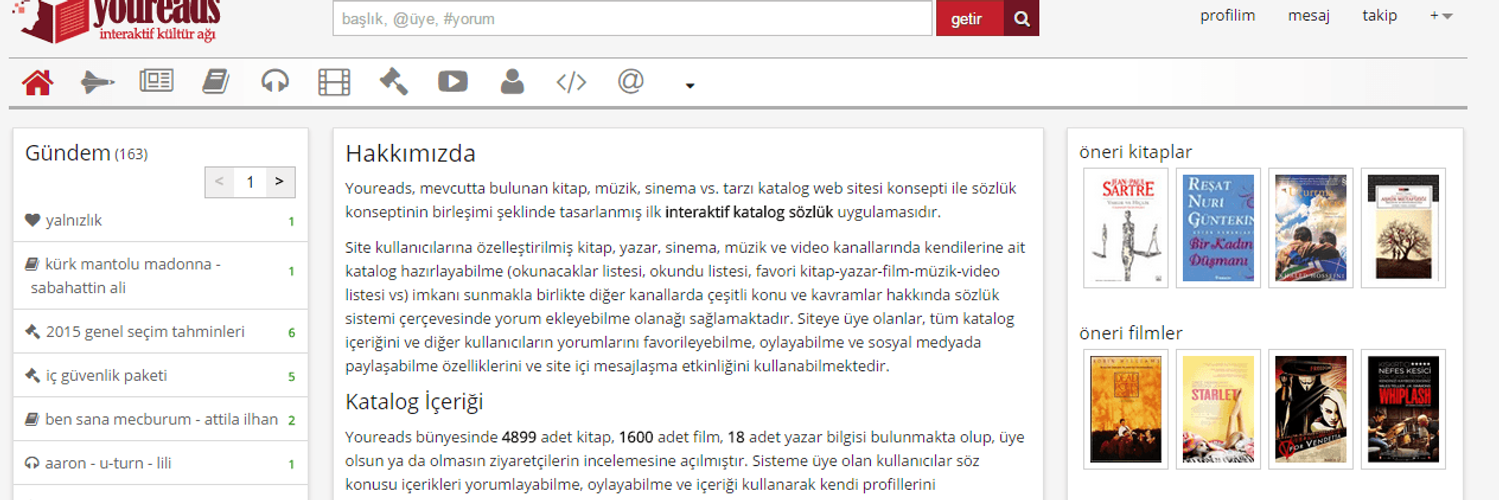Open the film strip cinema channel icon
The image size is (1499, 500).
pos(334,81)
